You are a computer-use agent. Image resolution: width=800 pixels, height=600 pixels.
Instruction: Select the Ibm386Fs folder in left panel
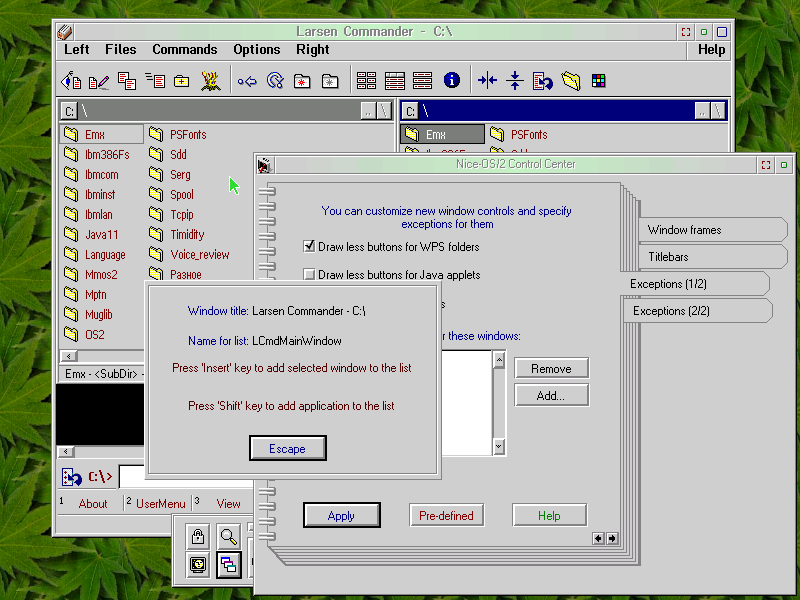[x=97, y=155]
